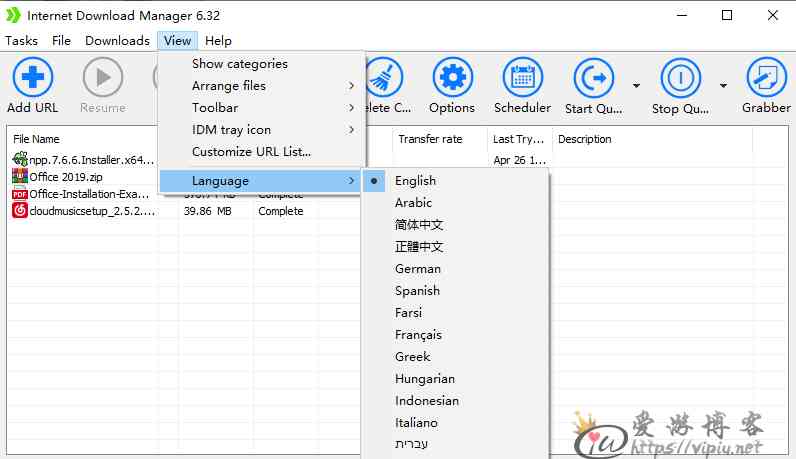Click the Stop Queue icon
The image size is (796, 459).
(680, 78)
